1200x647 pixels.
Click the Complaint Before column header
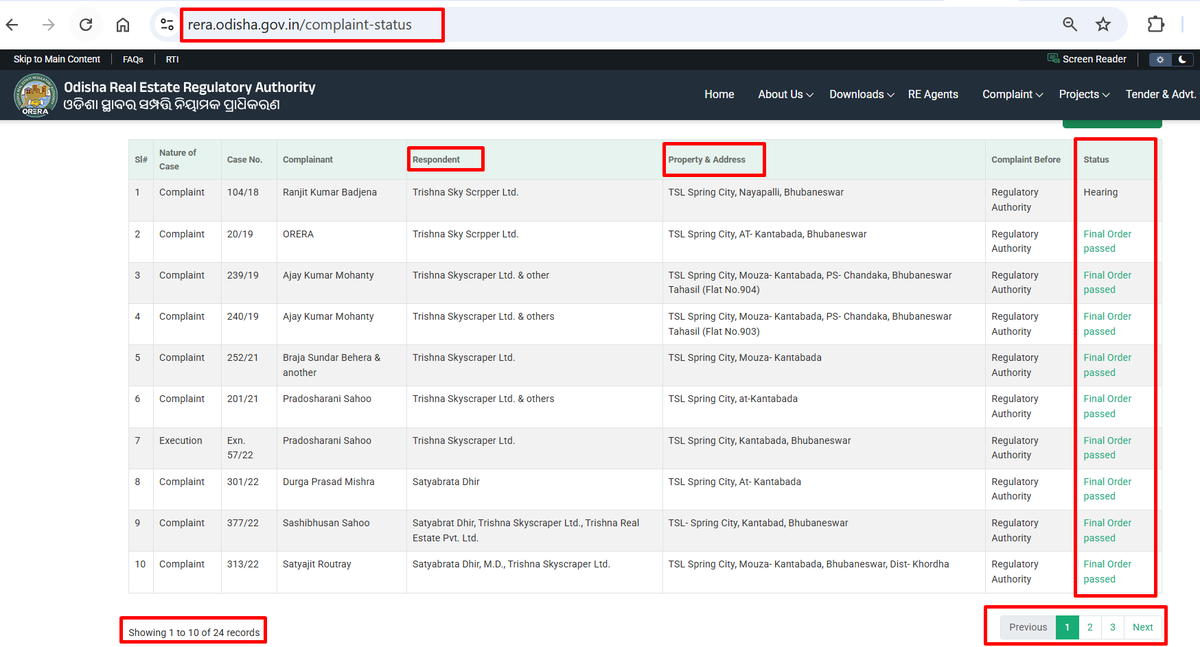(x=1026, y=159)
